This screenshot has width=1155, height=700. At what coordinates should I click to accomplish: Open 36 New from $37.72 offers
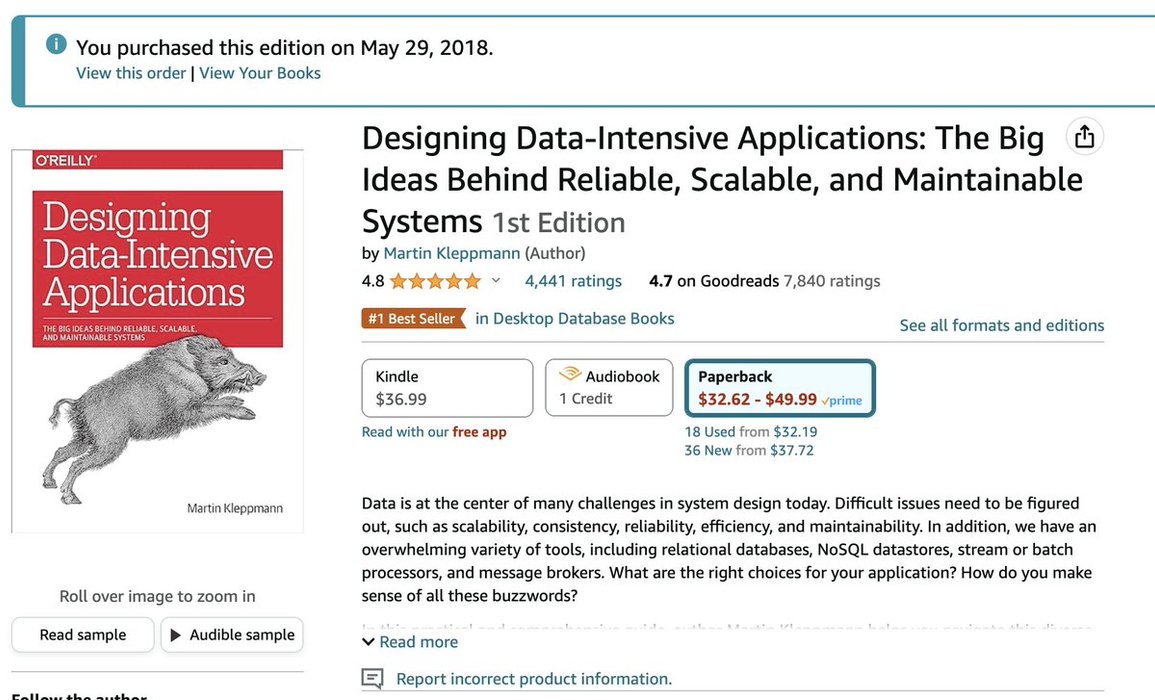tap(749, 450)
